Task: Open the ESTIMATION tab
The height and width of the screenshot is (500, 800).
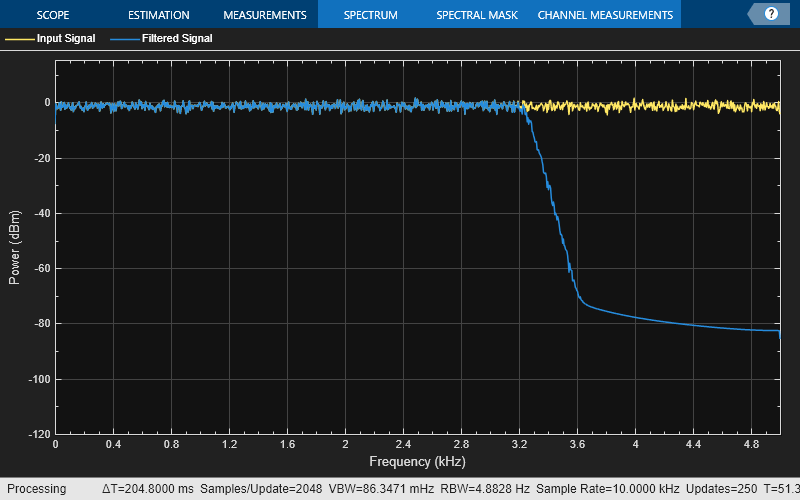Action: tap(158, 15)
